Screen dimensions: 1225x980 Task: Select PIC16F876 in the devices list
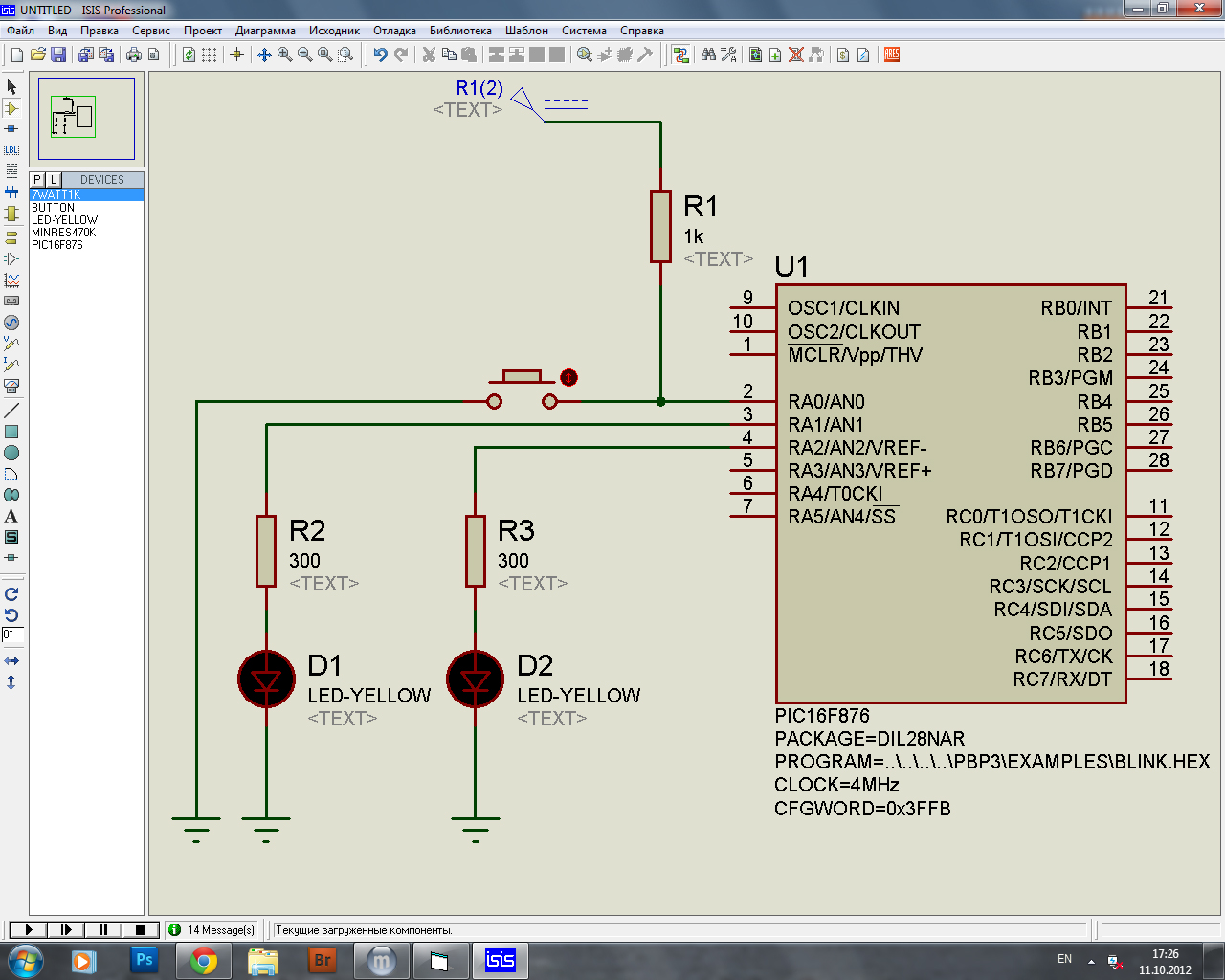click(x=57, y=245)
